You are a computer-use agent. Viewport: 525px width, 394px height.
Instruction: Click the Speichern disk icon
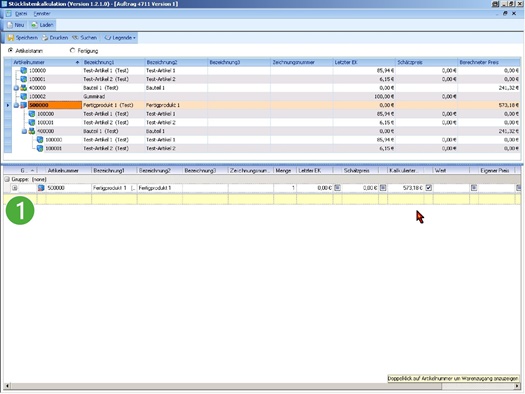tap(11, 38)
